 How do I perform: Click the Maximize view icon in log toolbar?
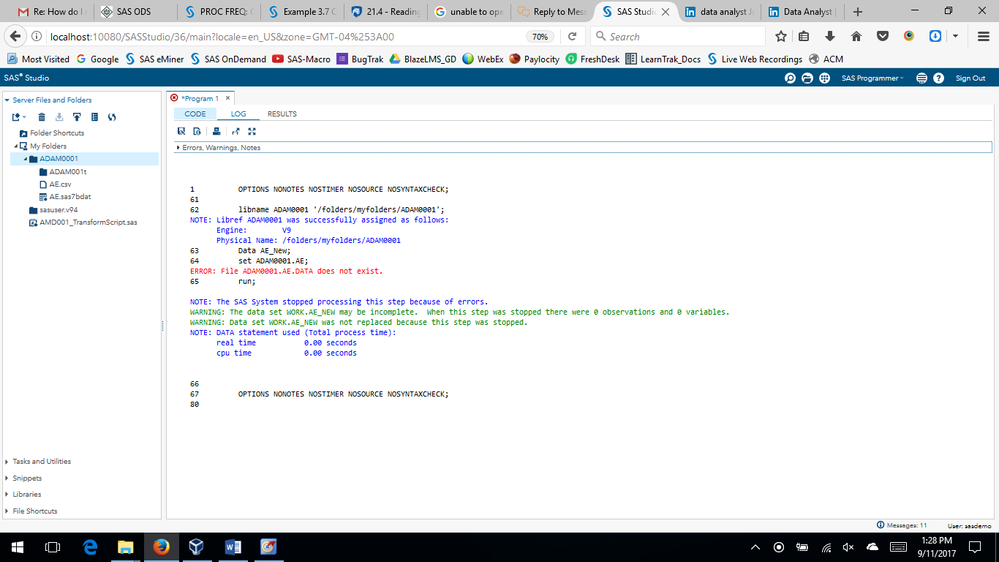[252, 131]
